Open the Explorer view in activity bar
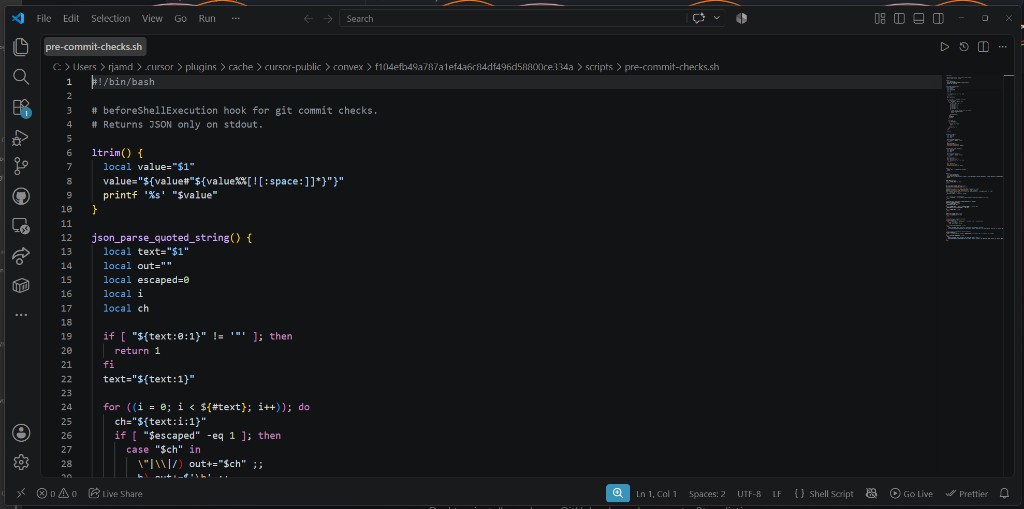Viewport: 1024px width, 509px height. coord(21,46)
